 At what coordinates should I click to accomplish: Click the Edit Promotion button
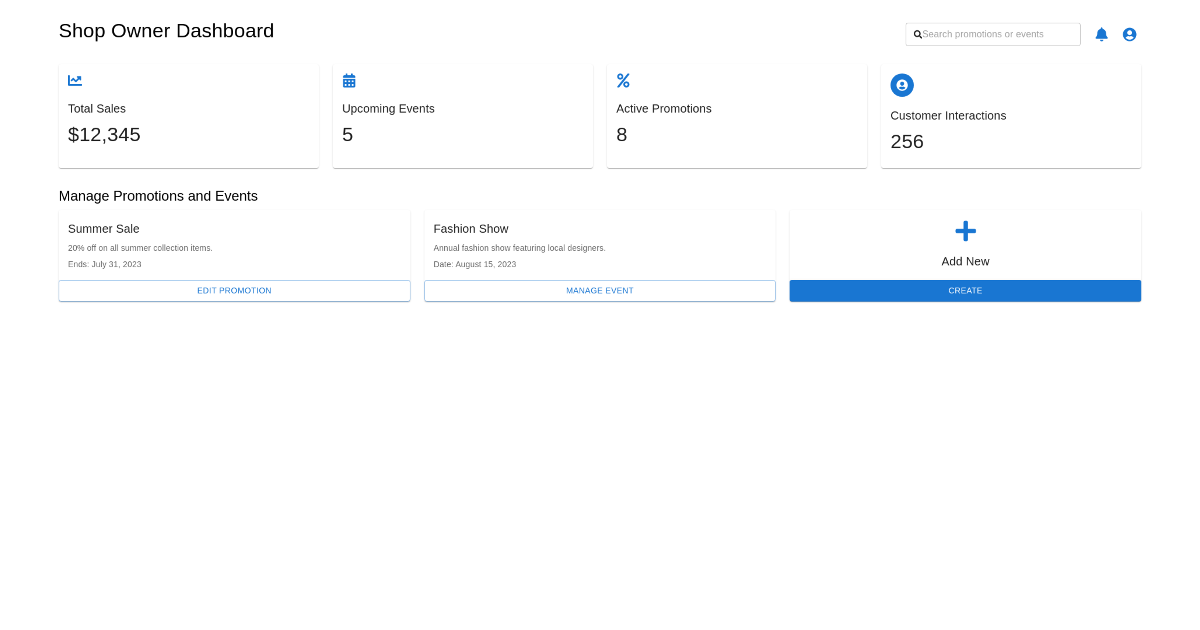[x=234, y=290]
